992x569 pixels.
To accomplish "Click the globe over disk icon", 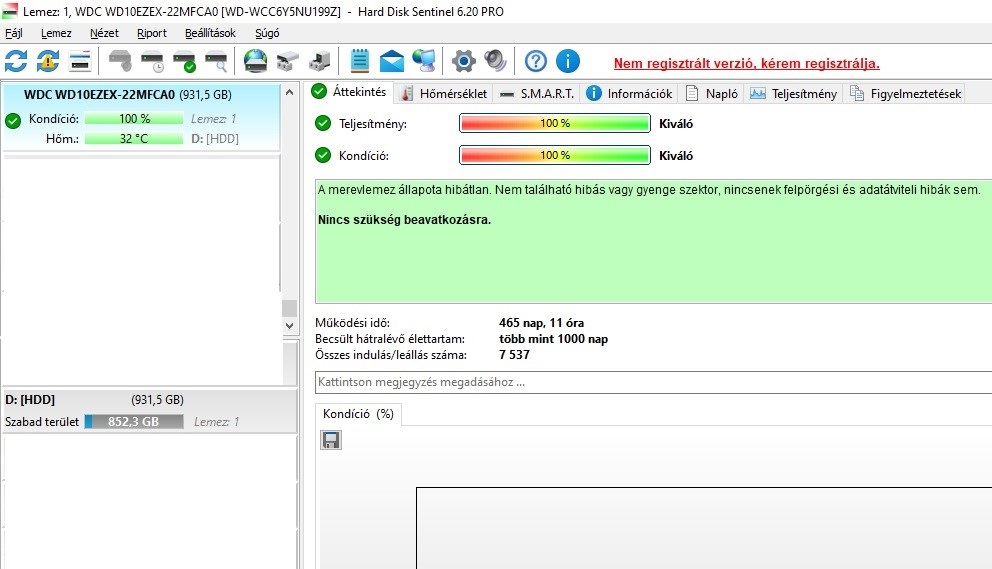I will [x=256, y=61].
